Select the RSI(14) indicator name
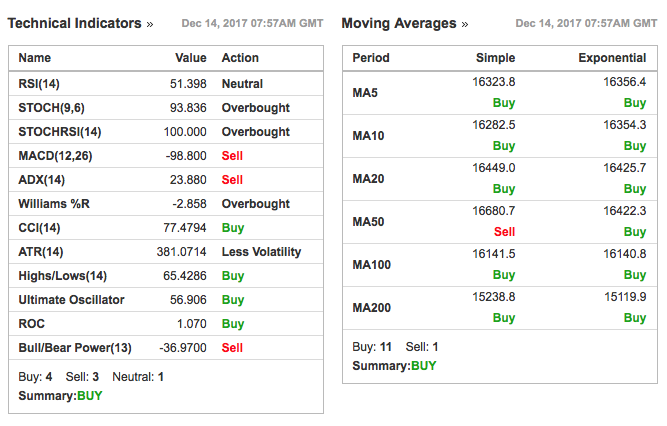The width and height of the screenshot is (667, 426). coord(40,84)
